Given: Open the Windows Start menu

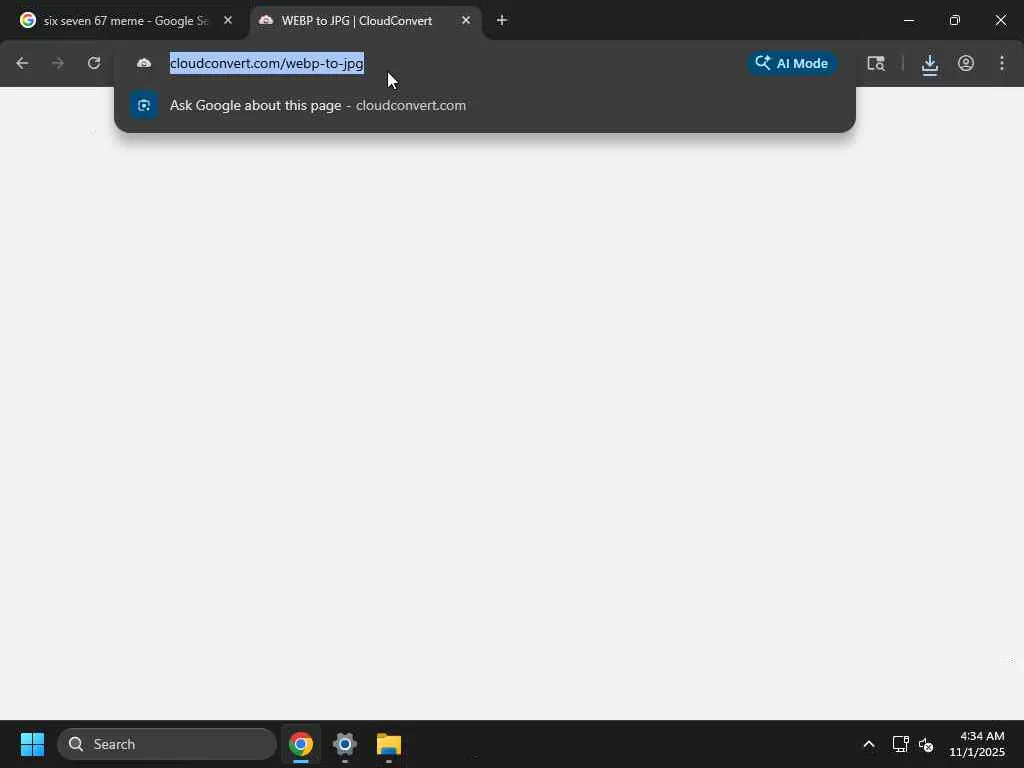Looking at the screenshot, I should click(32, 744).
